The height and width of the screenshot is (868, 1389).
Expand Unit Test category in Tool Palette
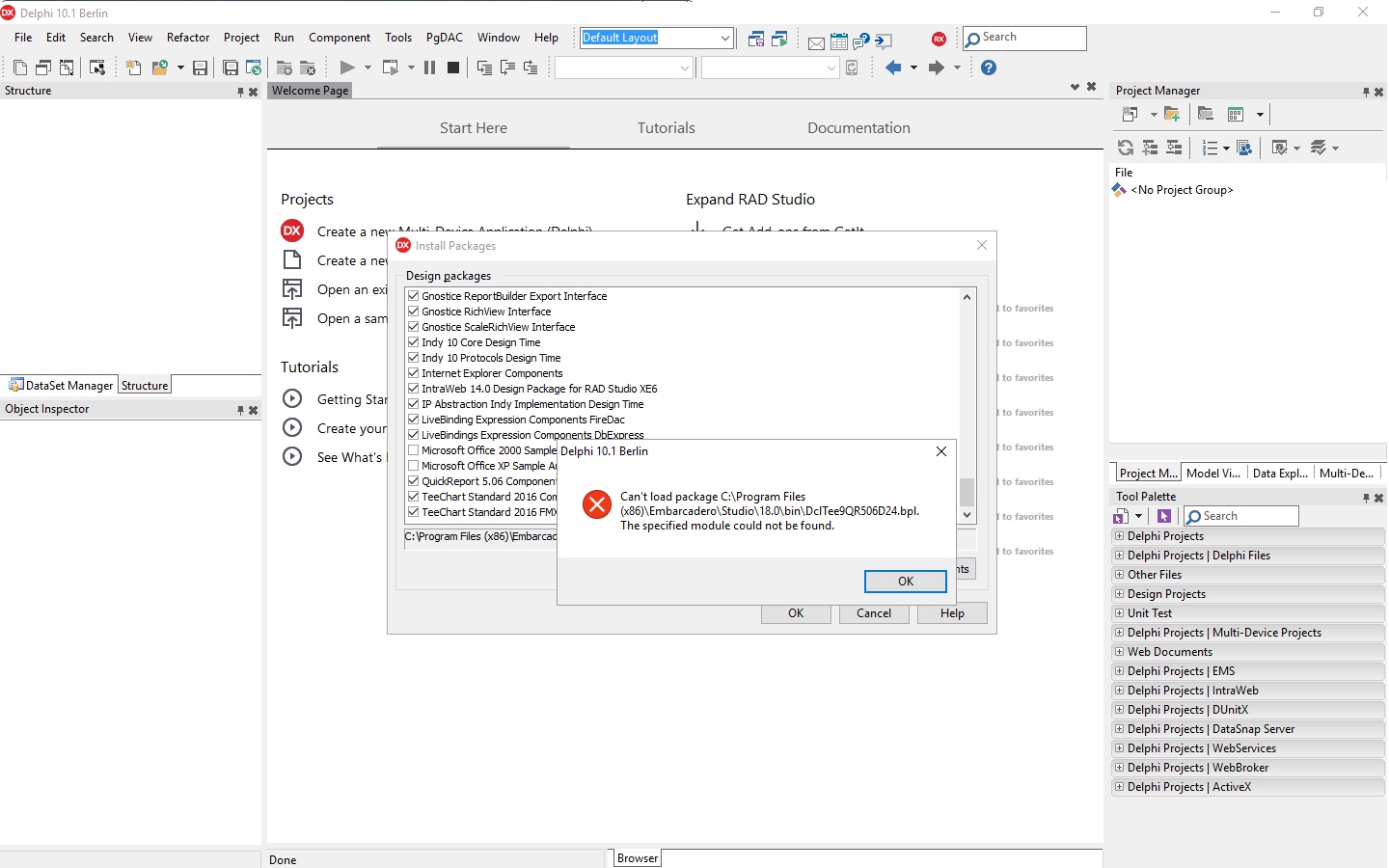tap(1119, 613)
